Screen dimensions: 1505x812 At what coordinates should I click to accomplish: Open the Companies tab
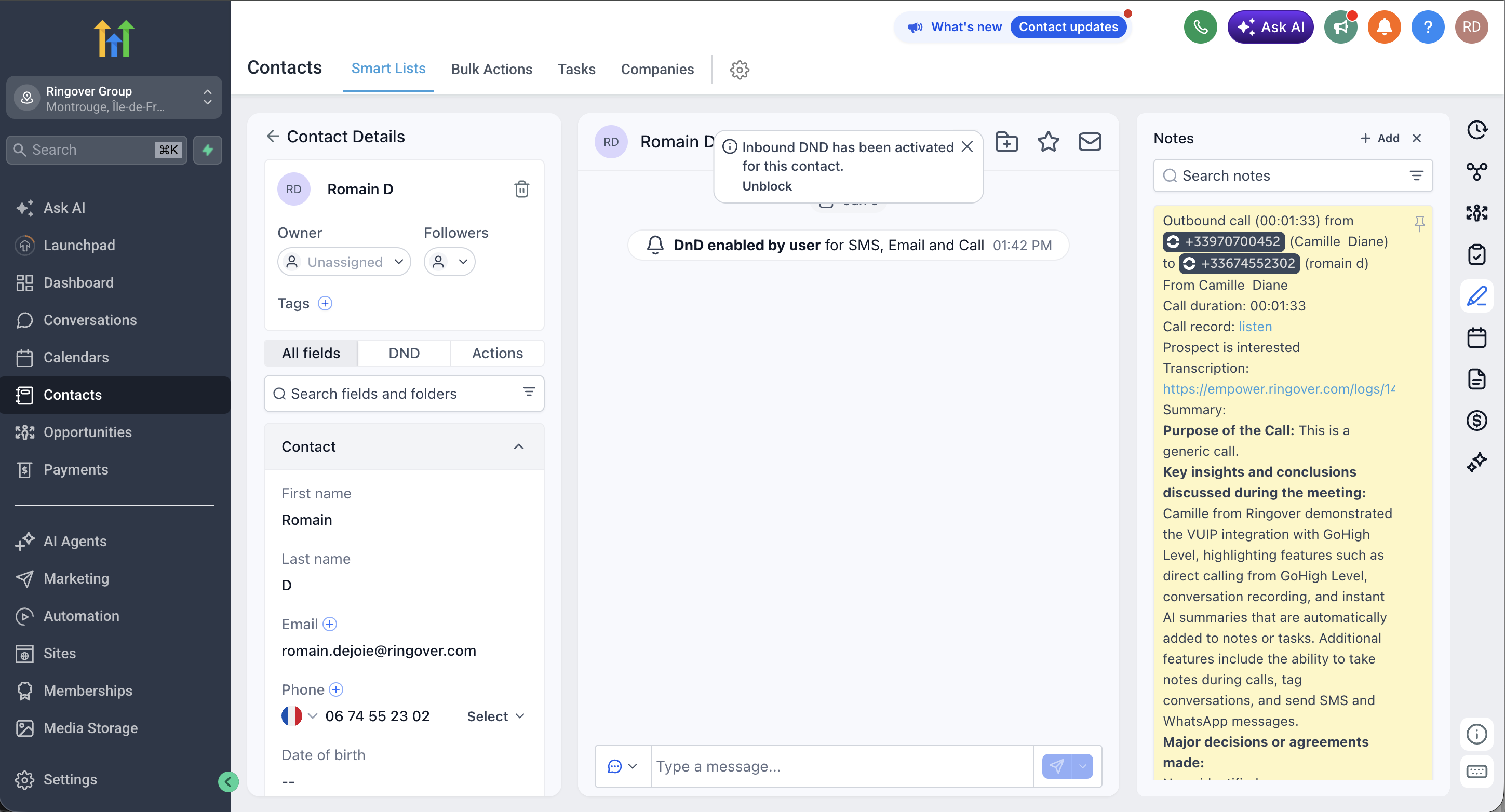coord(657,69)
